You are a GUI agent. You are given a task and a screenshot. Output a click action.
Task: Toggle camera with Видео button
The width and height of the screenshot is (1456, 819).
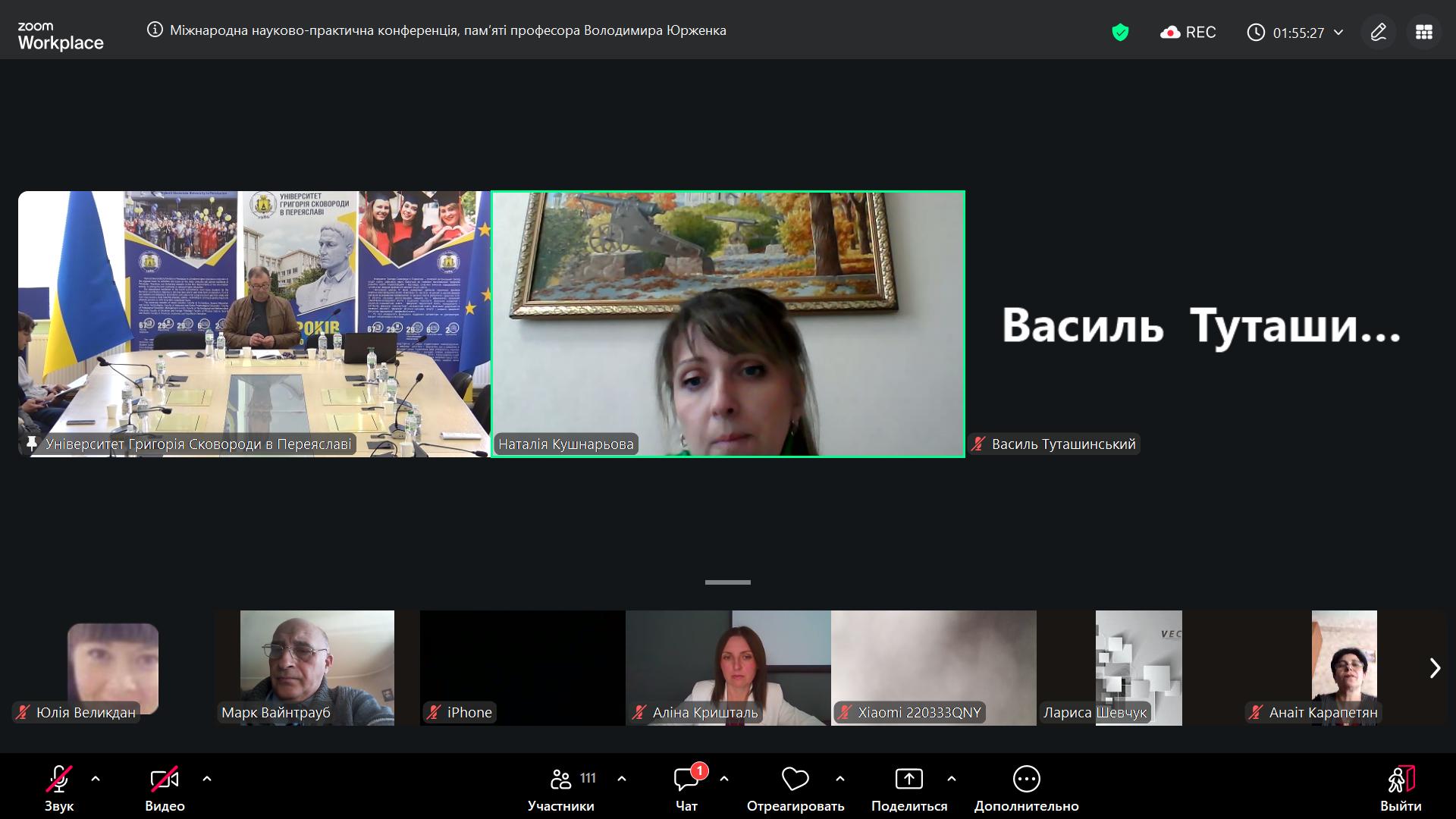coord(165,789)
